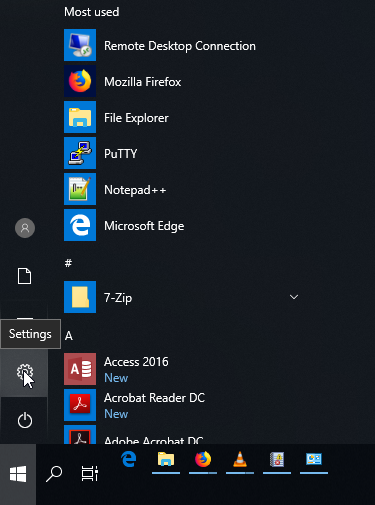Click the 'Mozilla Firefox' text label
This screenshot has height=505, width=375.
[143, 82]
